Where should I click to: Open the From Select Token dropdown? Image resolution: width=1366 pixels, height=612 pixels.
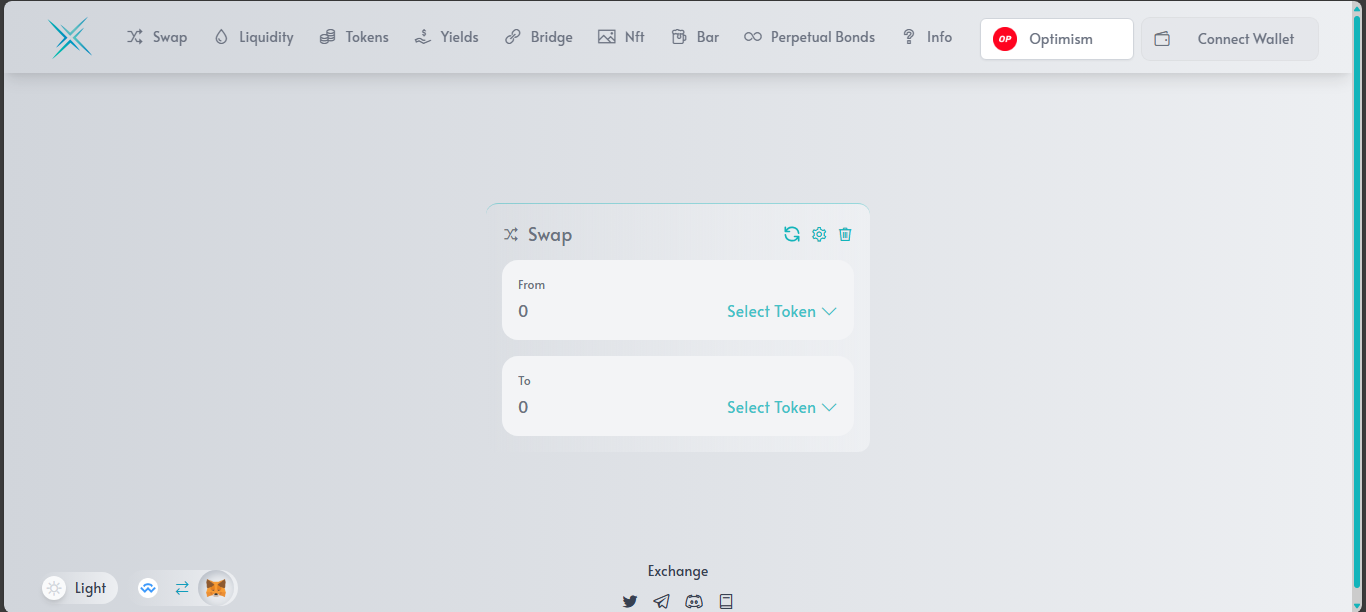click(x=781, y=312)
